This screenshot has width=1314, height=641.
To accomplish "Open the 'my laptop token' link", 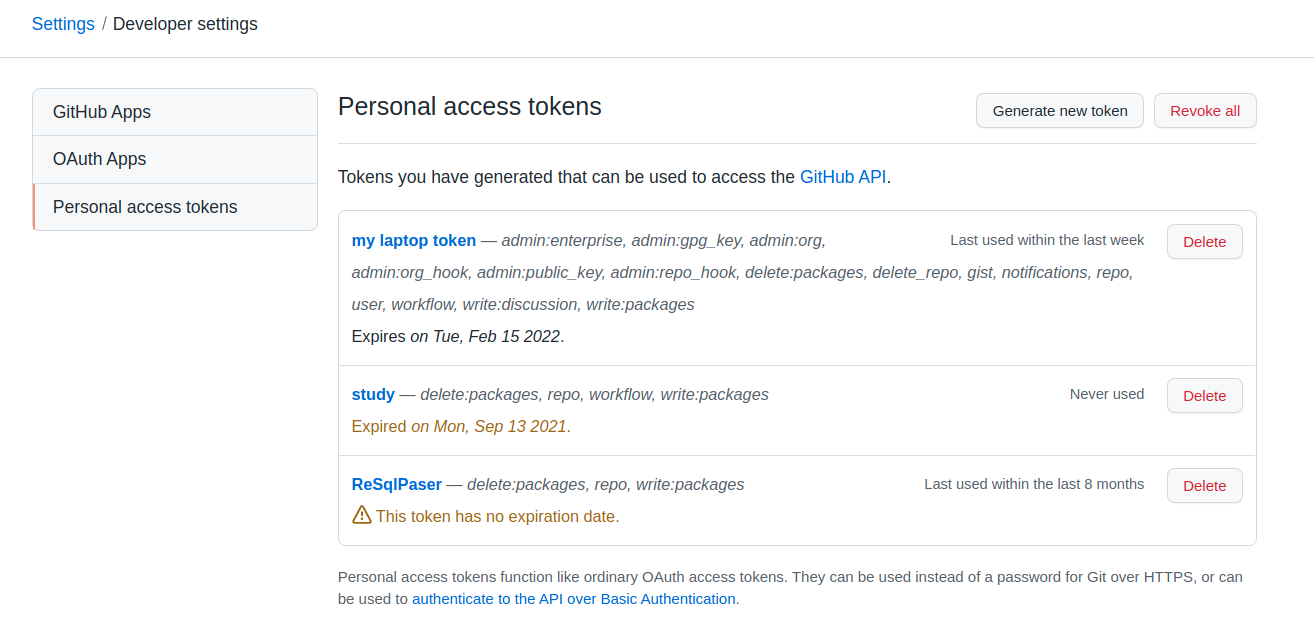I will click(x=414, y=240).
